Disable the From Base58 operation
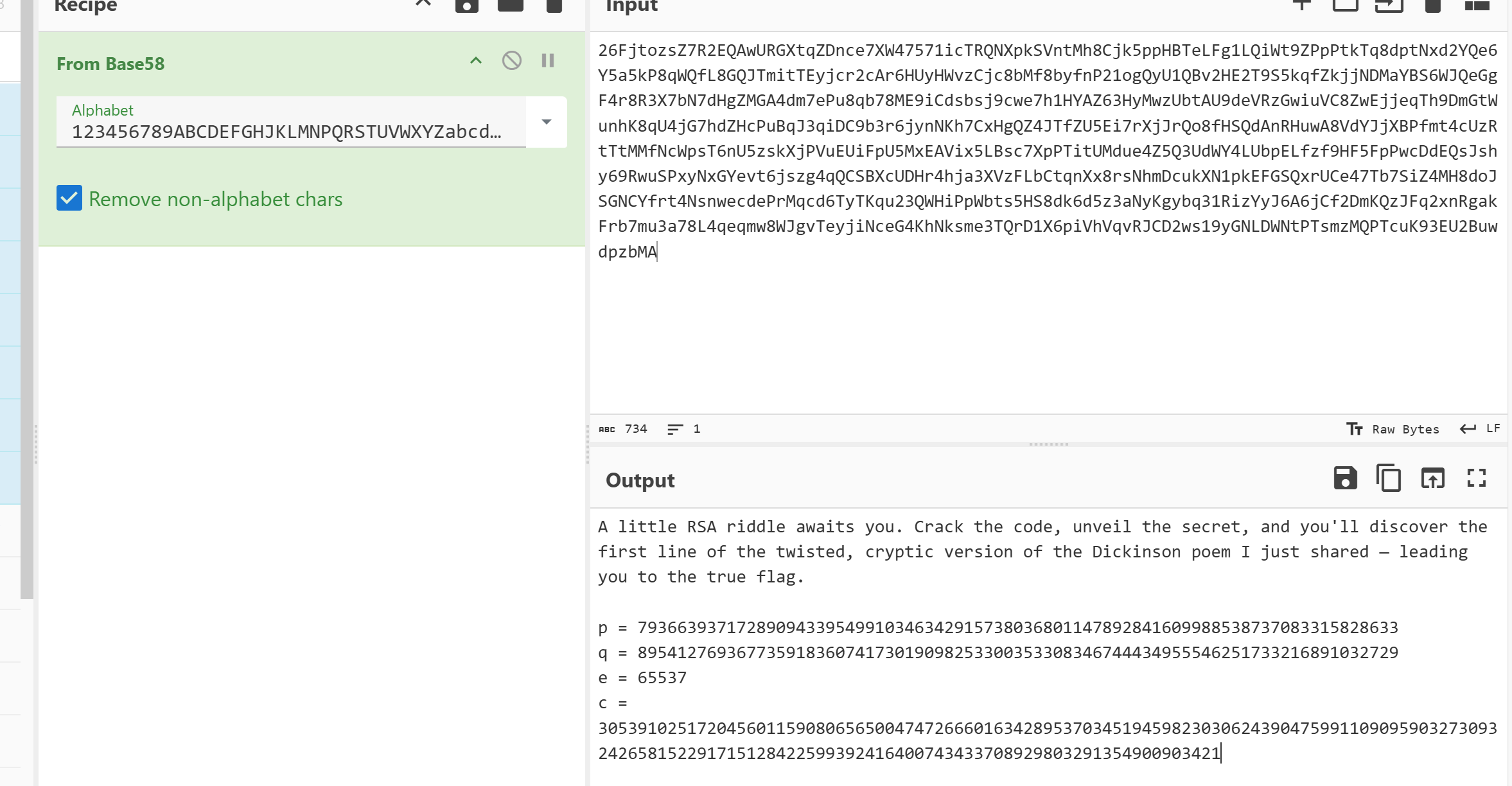1512x786 pixels. coord(512,61)
